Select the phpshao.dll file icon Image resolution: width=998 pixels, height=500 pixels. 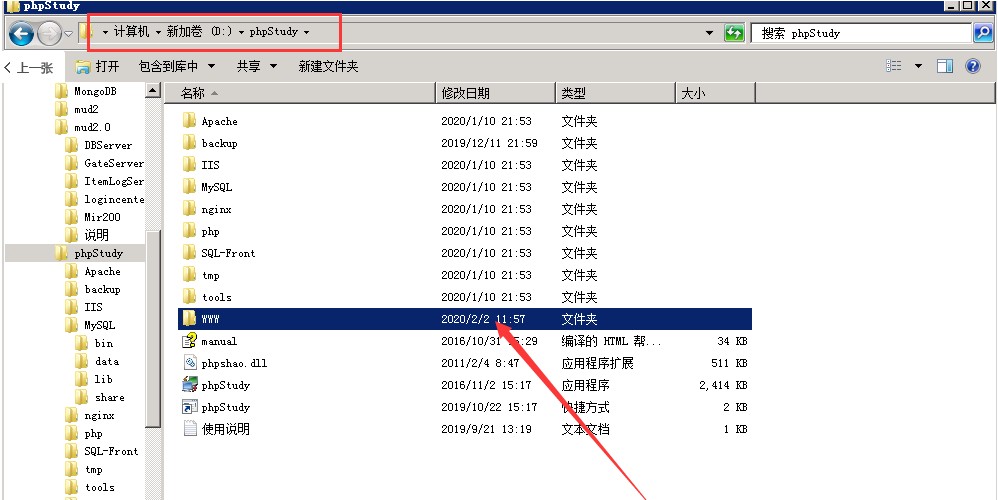pos(190,363)
